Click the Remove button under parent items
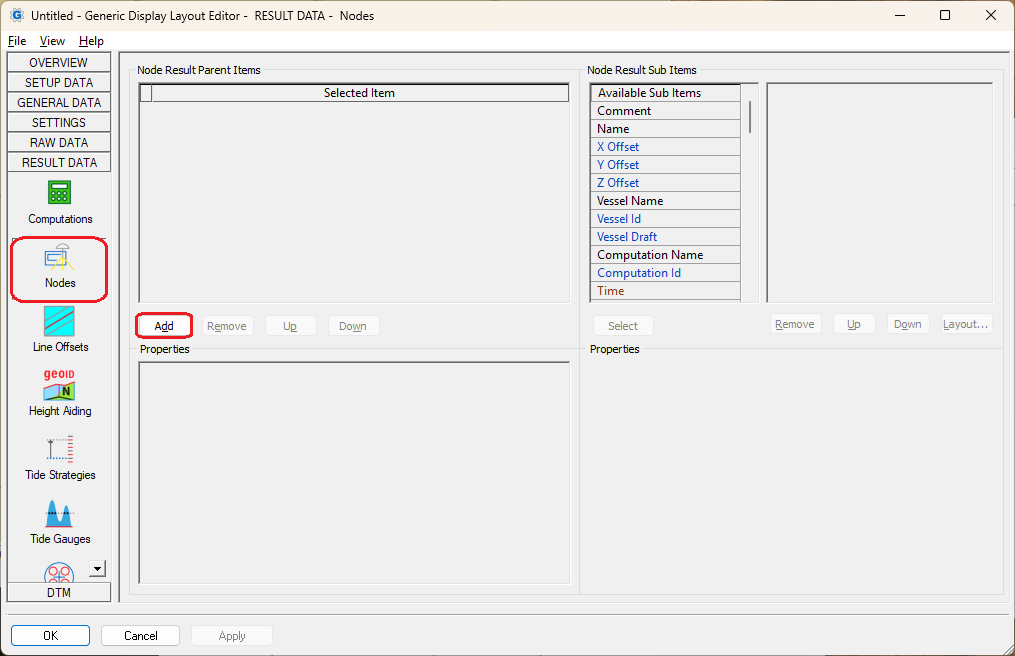 (x=227, y=326)
